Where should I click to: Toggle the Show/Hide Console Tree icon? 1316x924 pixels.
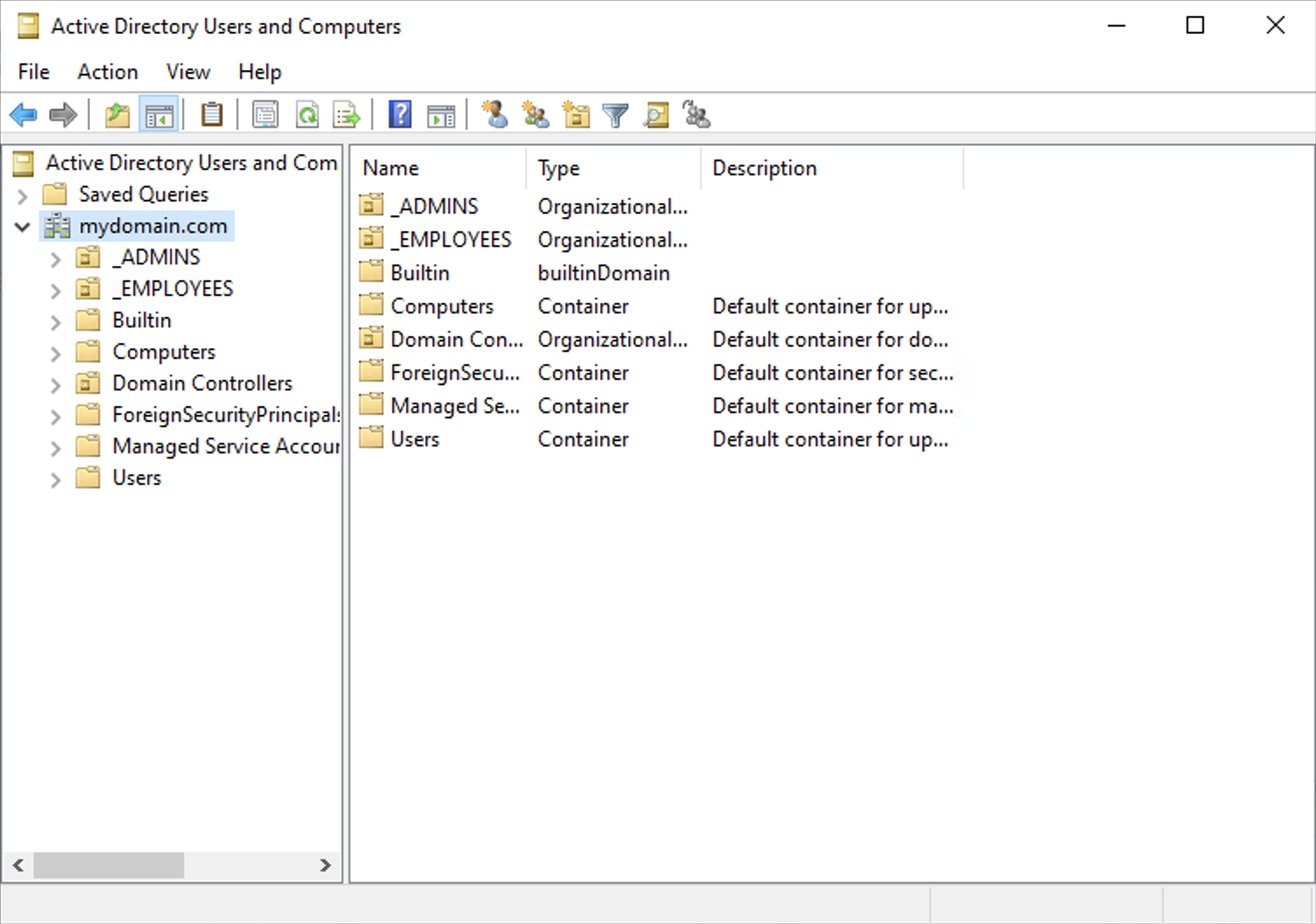point(159,115)
